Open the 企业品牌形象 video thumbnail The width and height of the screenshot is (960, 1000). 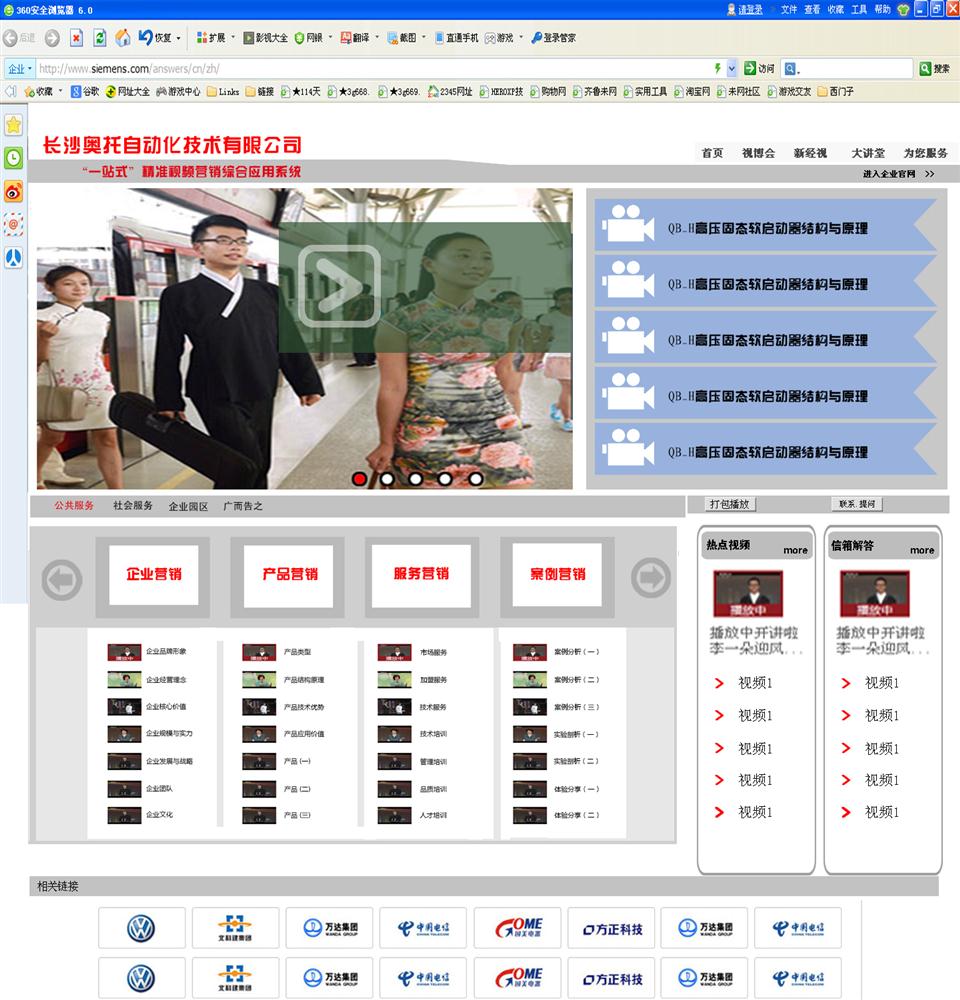(124, 652)
